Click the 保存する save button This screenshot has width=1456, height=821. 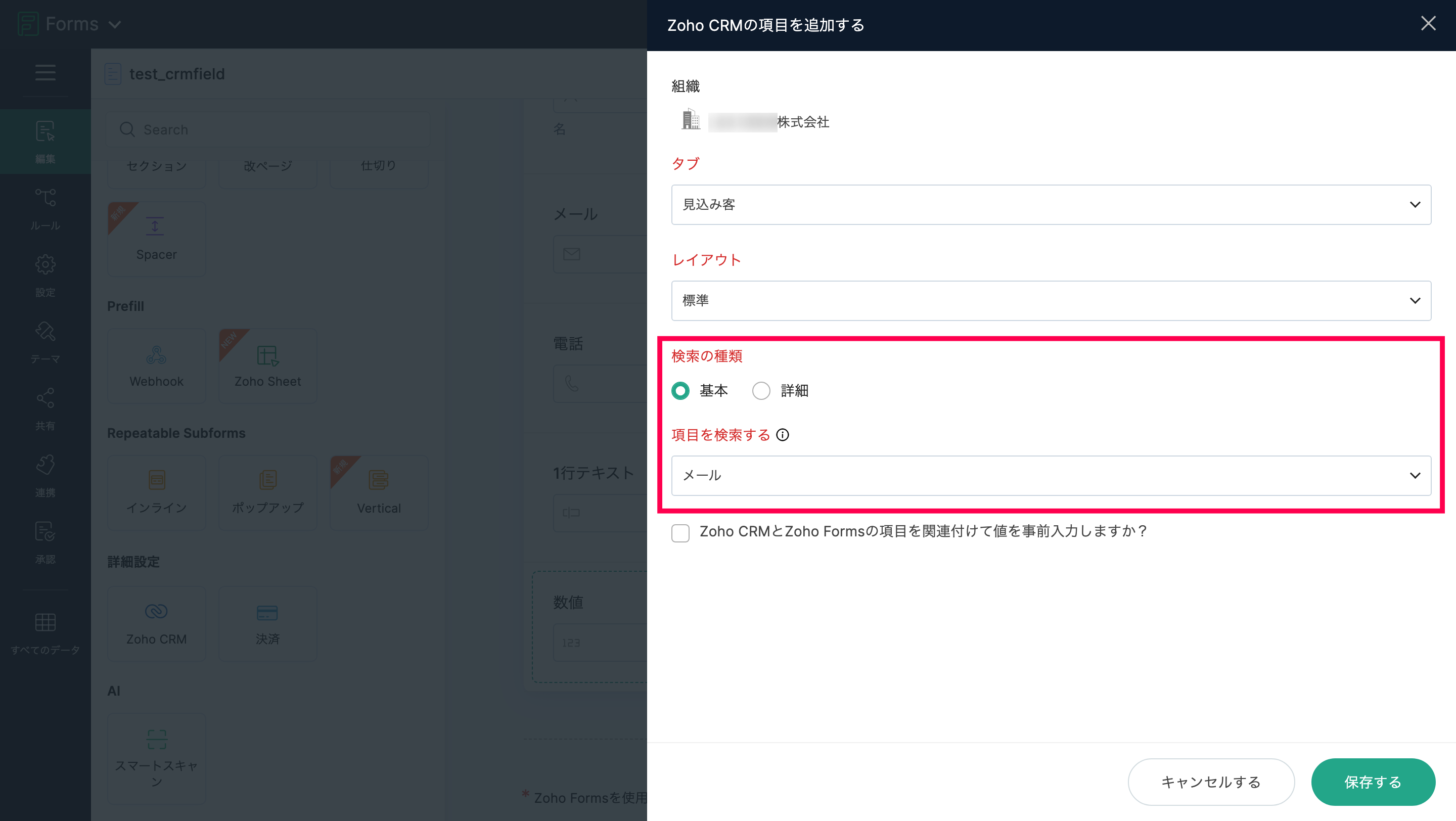pyautogui.click(x=1373, y=782)
